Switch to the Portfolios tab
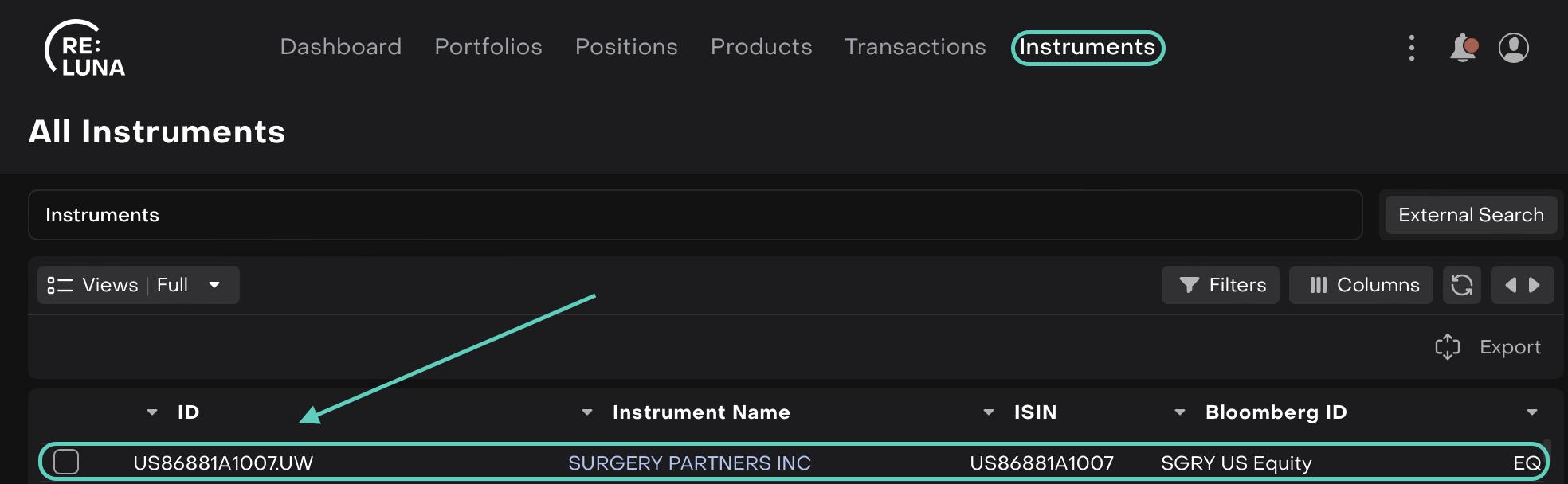Image resolution: width=1568 pixels, height=484 pixels. click(488, 47)
